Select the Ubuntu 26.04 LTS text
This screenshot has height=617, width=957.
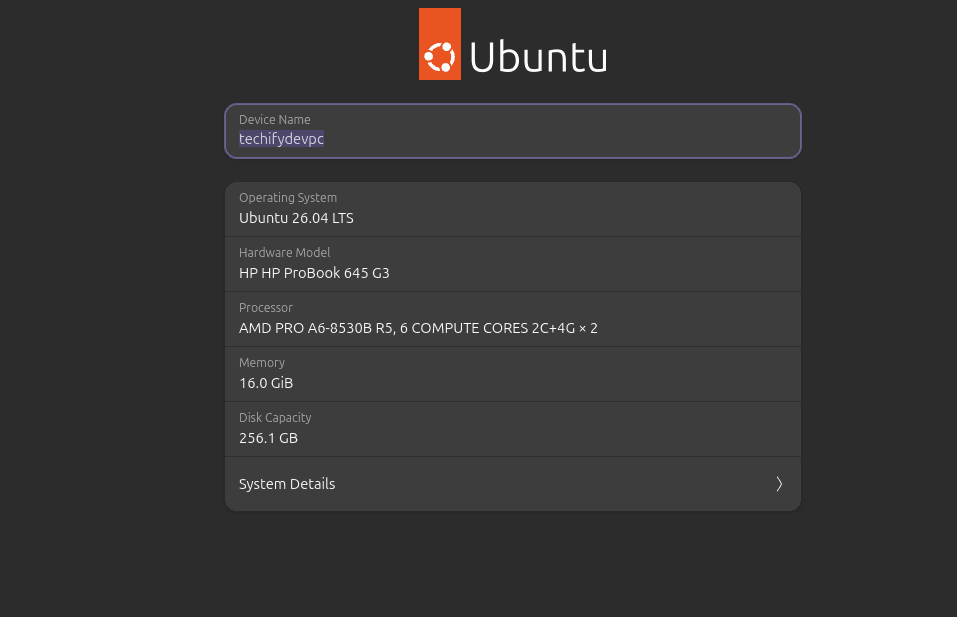[296, 218]
